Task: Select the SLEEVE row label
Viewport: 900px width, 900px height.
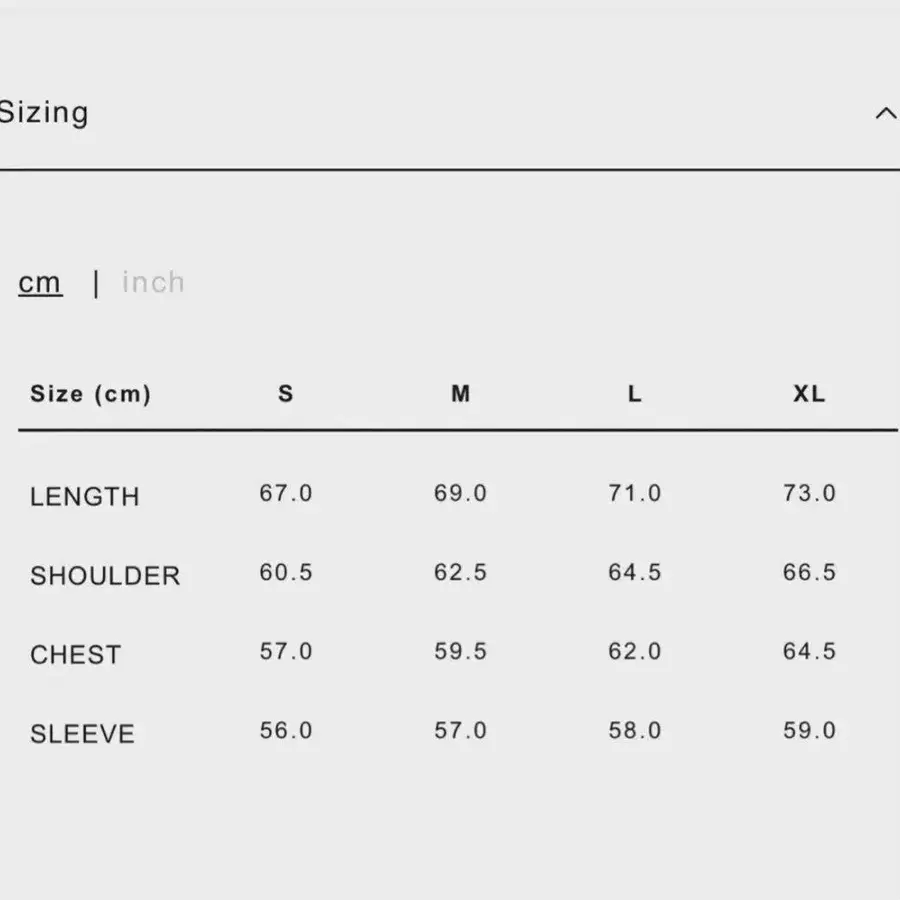Action: [82, 734]
